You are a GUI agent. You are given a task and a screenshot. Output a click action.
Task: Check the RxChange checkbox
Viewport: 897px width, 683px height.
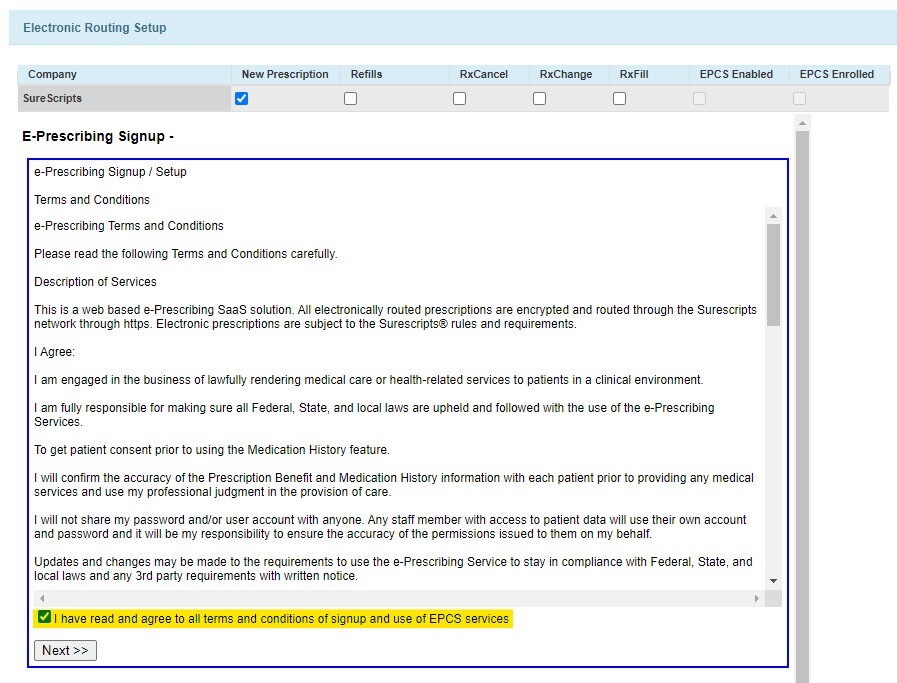pos(539,97)
